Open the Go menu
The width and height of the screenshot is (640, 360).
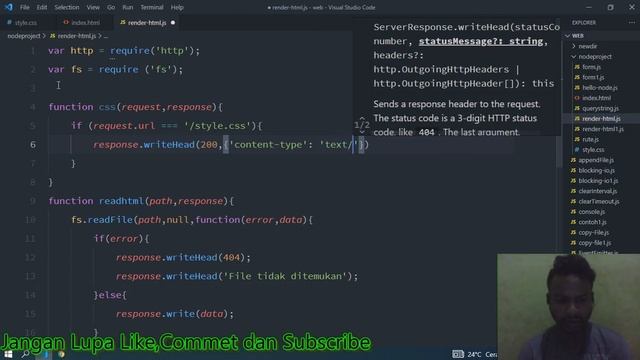111,7
